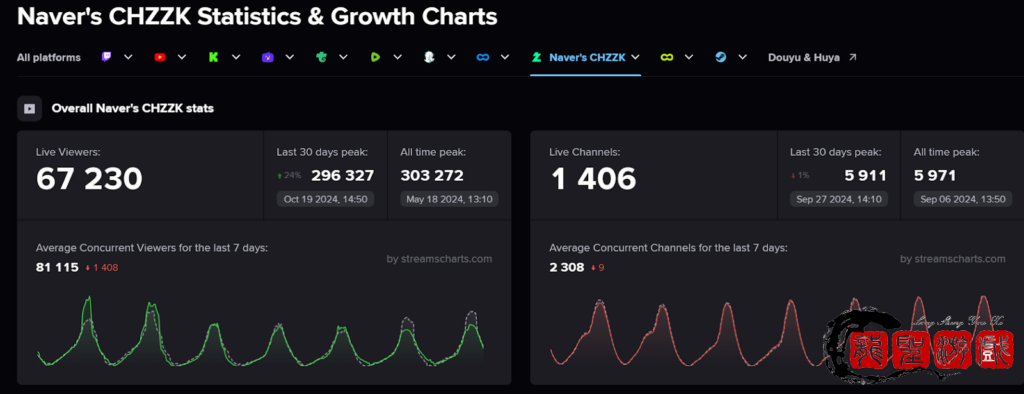
Task: Click the Oct 19 2024, 14:50 date badge
Action: click(x=325, y=199)
